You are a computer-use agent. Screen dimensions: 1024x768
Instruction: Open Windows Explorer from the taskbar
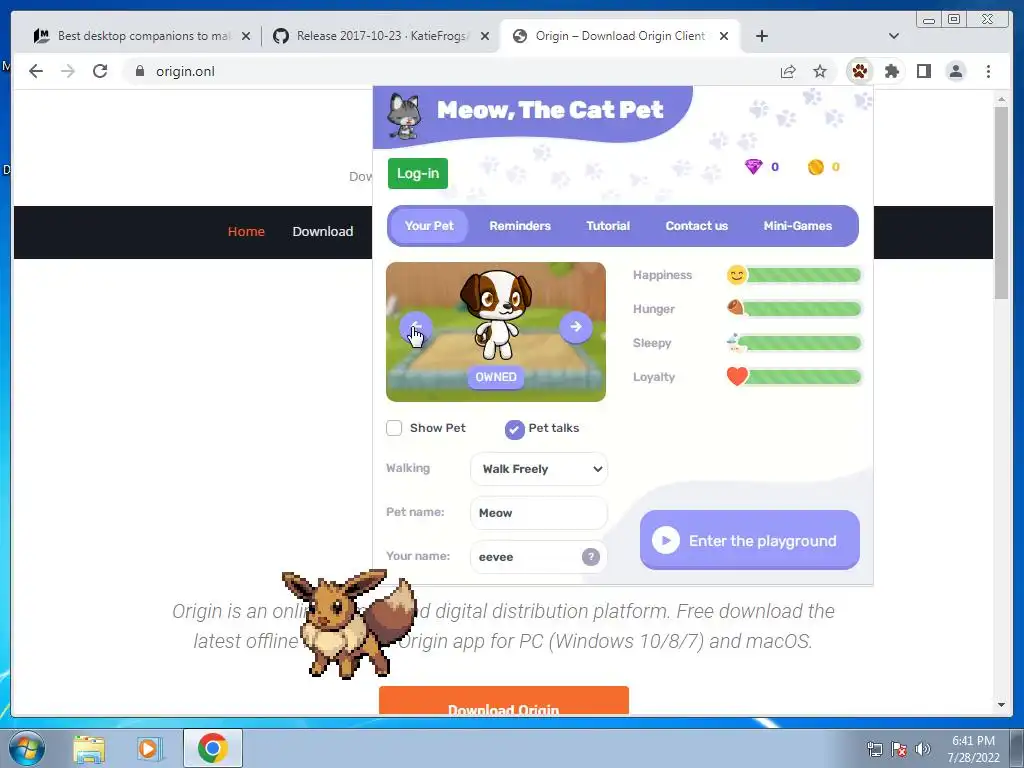(89, 748)
